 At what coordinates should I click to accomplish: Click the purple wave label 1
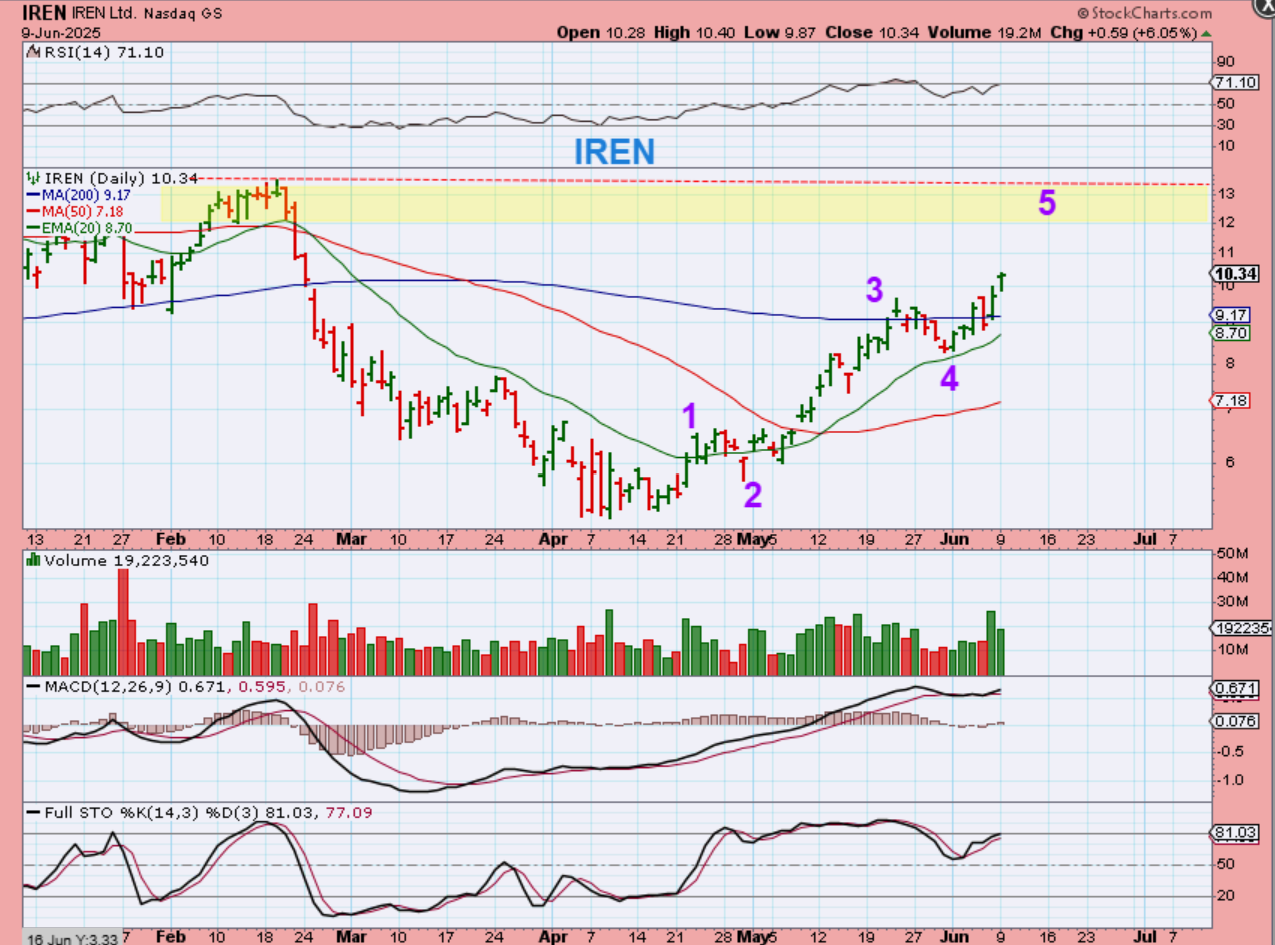tap(690, 416)
